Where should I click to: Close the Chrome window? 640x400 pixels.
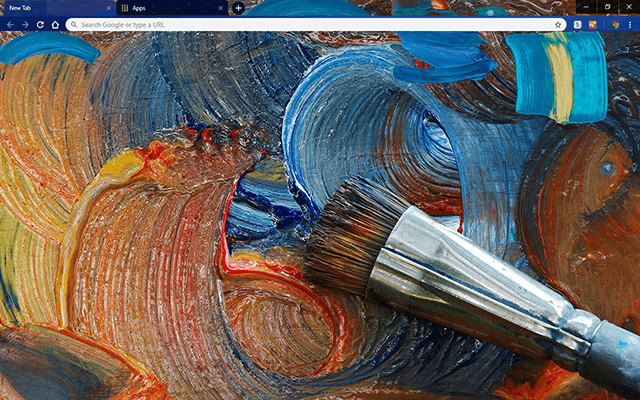tap(629, 7)
